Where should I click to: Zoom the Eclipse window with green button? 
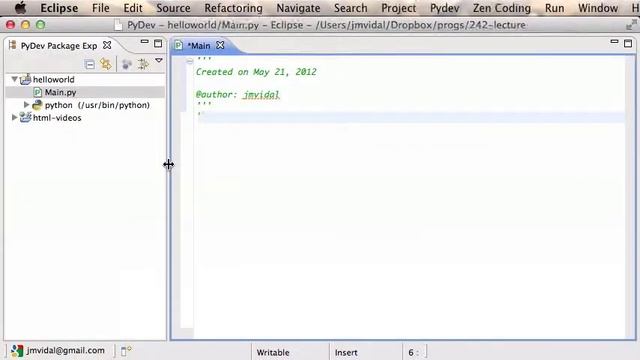(40, 25)
